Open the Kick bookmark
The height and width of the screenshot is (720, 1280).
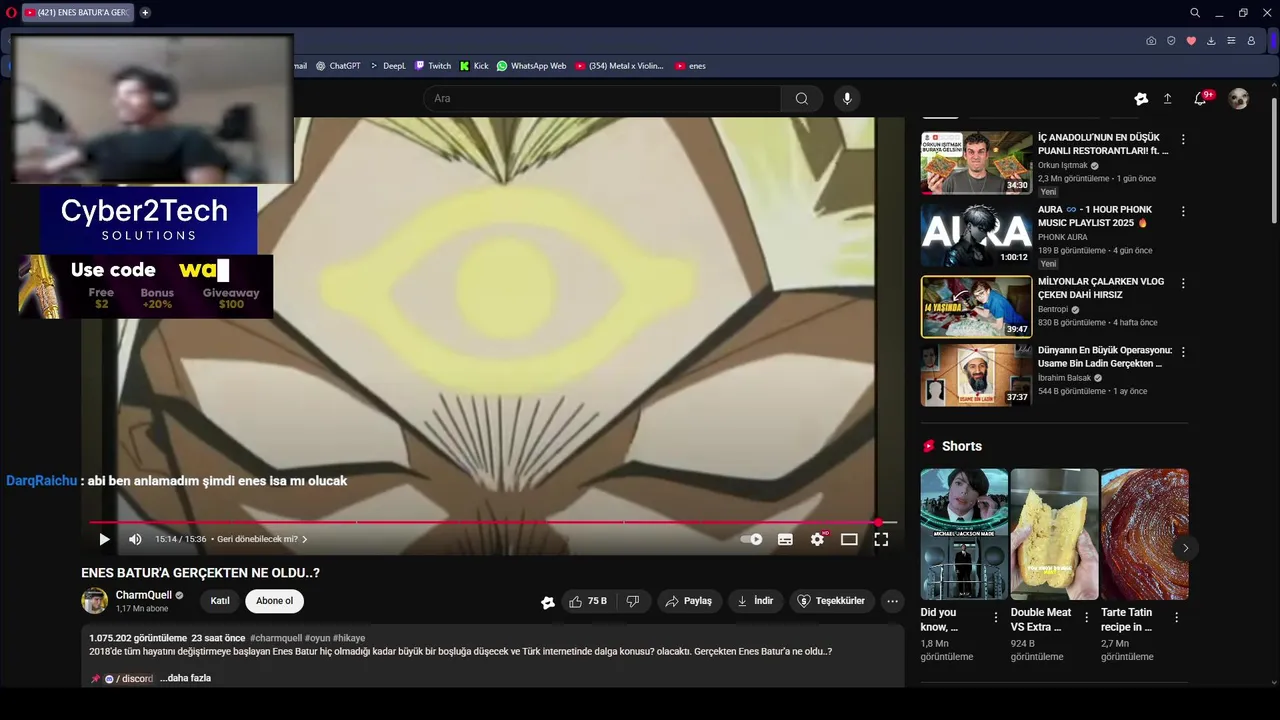click(474, 66)
